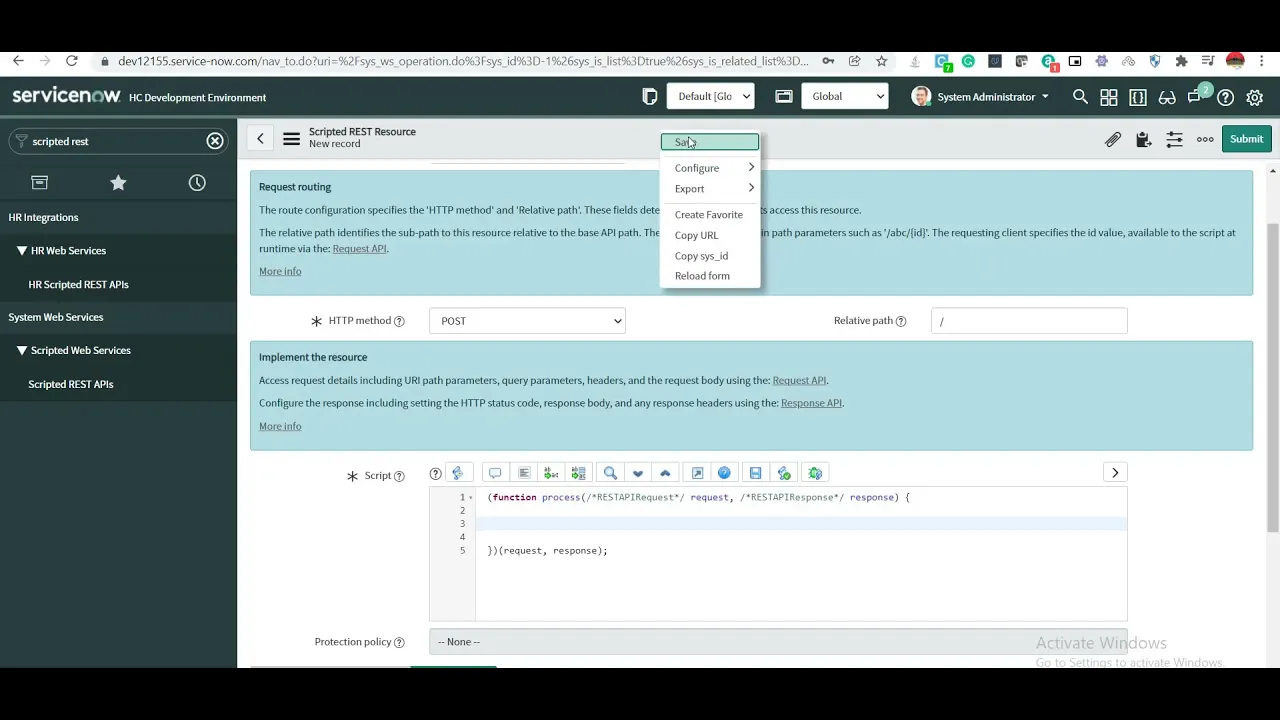Go back from the Scripted REST Resource form
The image size is (1280, 720).
[260, 139]
